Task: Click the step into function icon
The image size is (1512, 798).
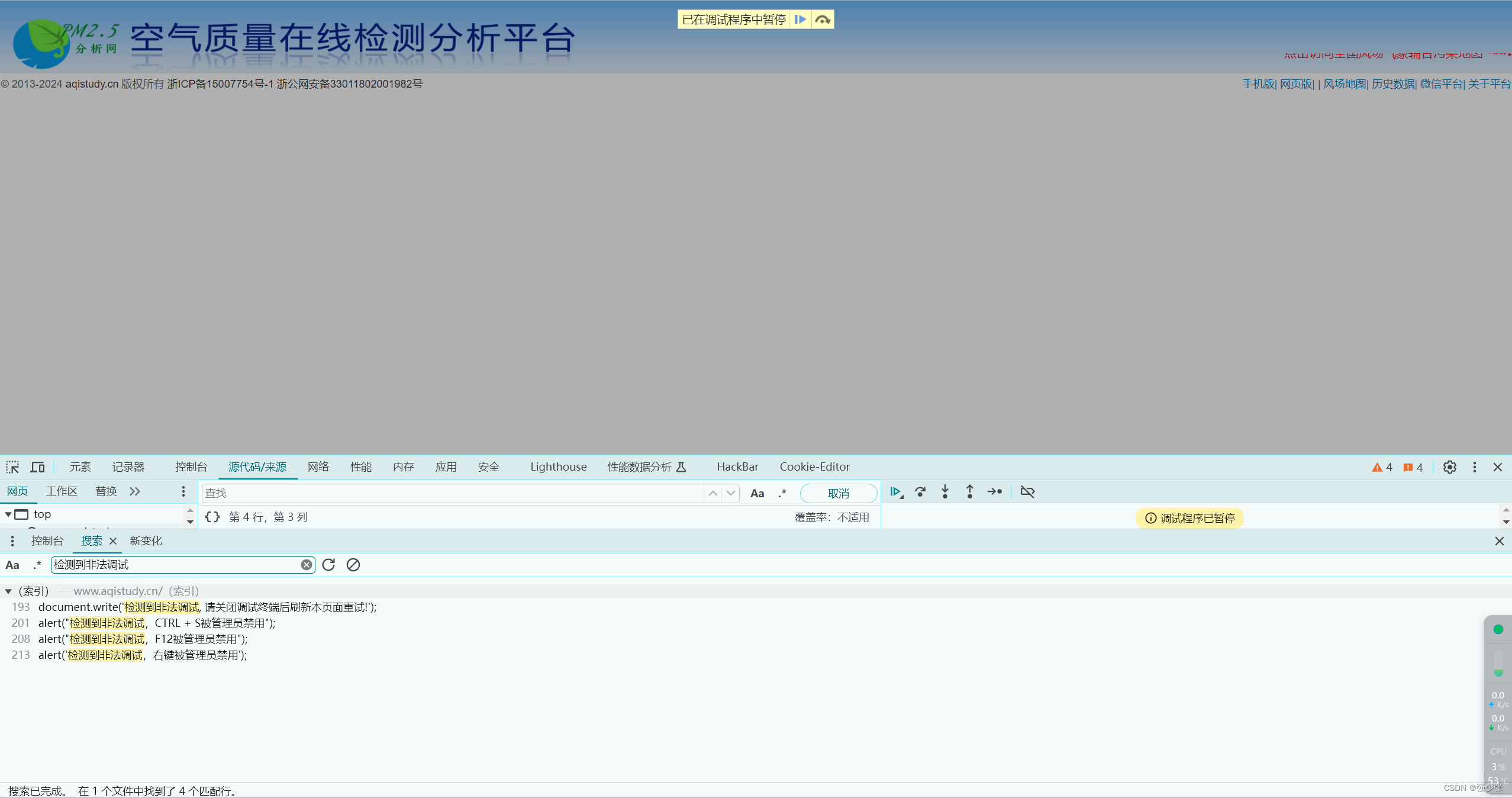Action: pyautogui.click(x=945, y=492)
